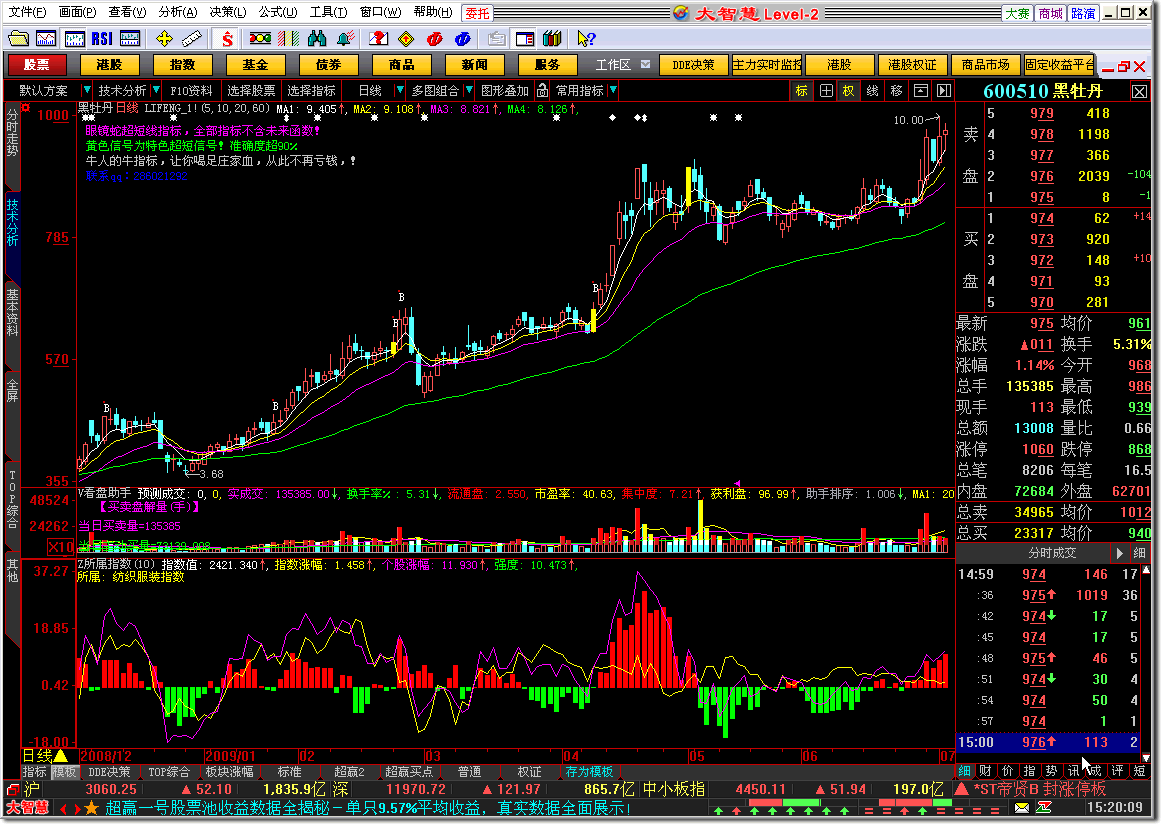Image resolution: width=1164 pixels, height=826 pixels.
Task: Click the grid crosshair 田 icon
Action: point(826,91)
